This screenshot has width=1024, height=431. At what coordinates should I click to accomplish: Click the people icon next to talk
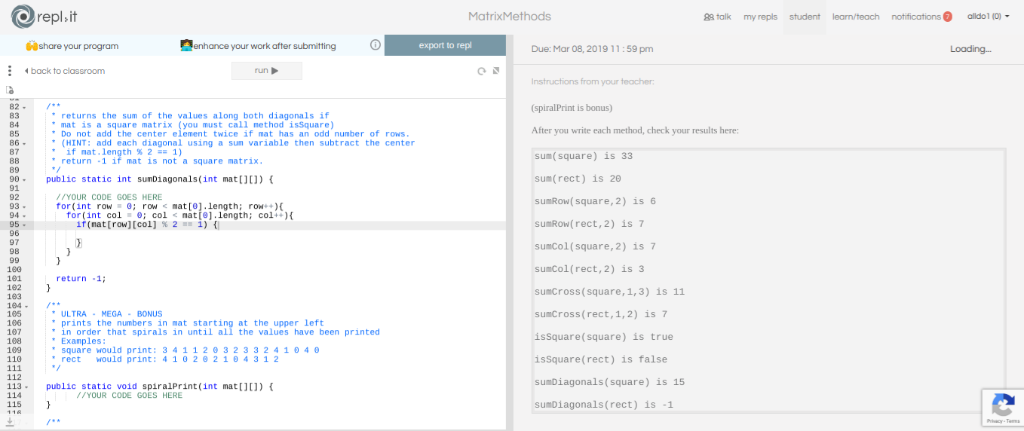click(709, 17)
